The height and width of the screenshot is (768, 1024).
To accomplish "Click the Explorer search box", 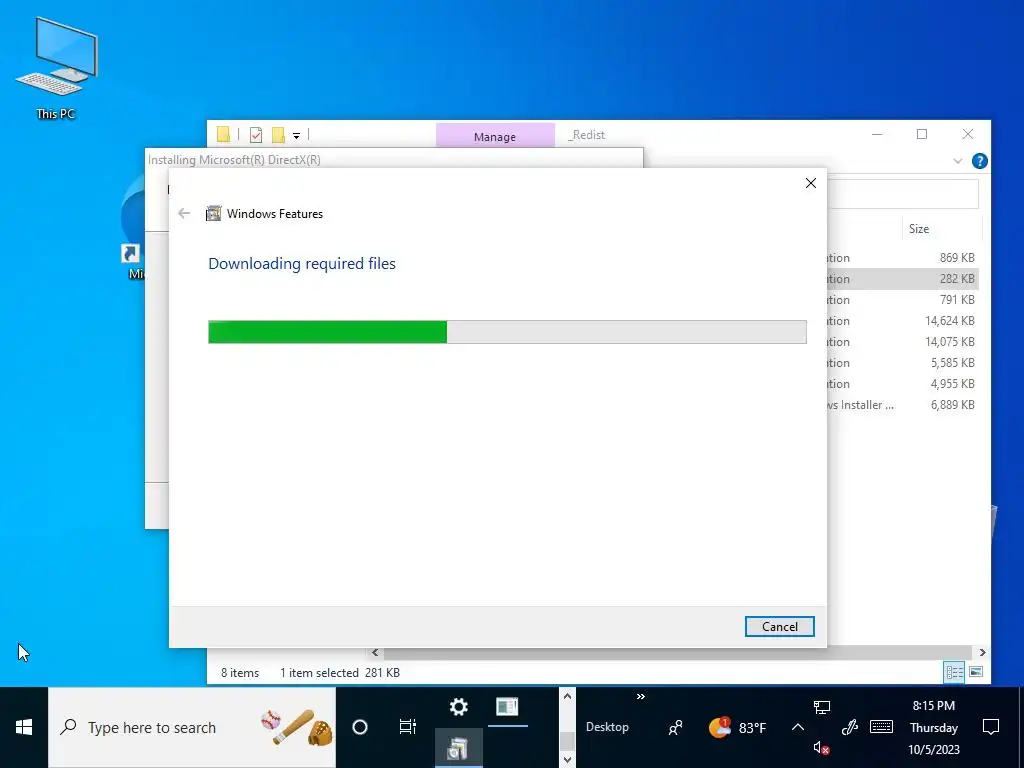I will pos(903,194).
